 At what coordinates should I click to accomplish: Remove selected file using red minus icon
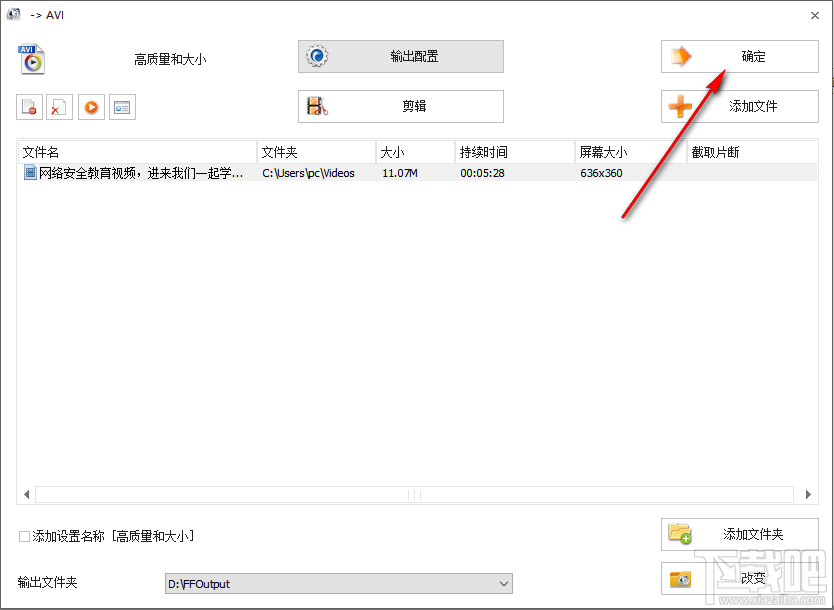click(28, 107)
